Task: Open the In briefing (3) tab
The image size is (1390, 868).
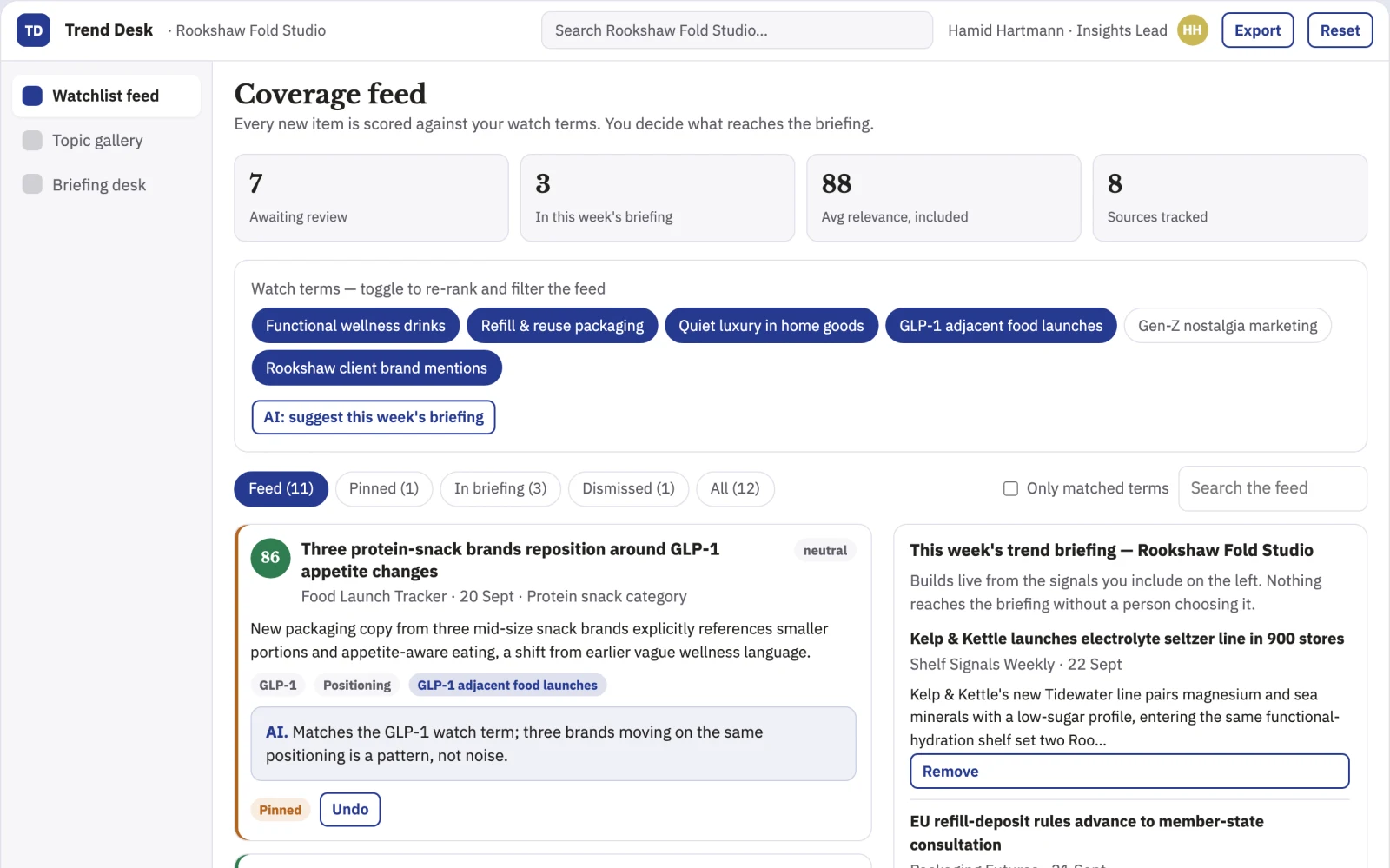Action: (x=500, y=488)
